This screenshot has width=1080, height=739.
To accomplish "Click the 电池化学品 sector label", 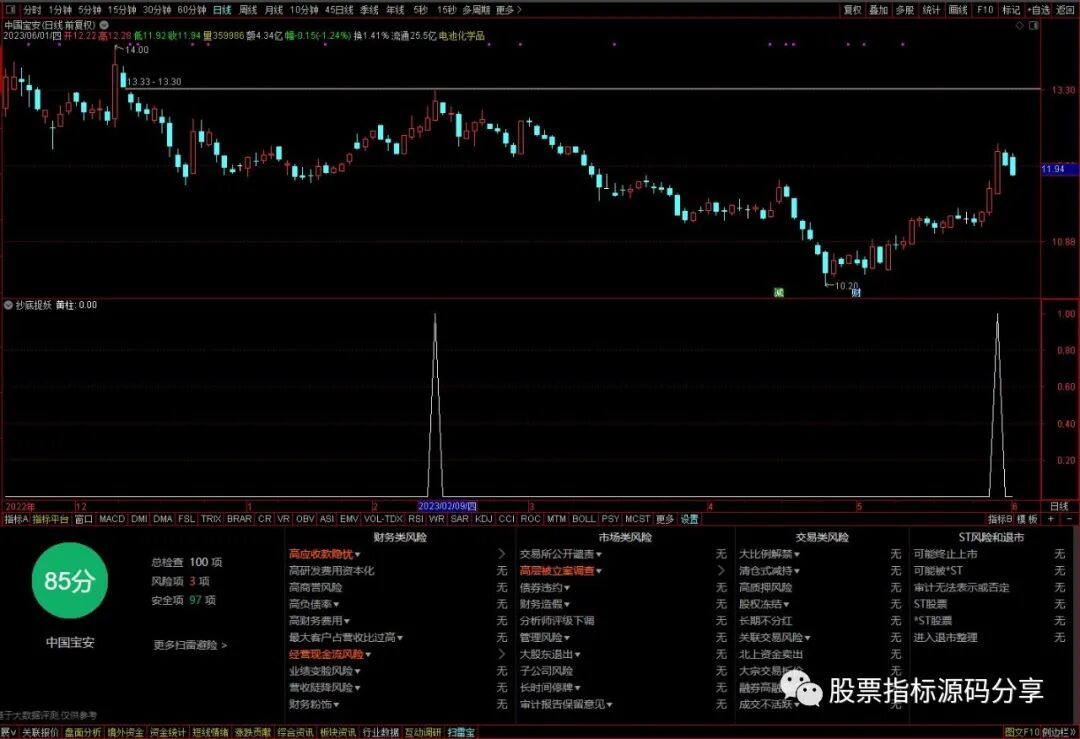I will click(461, 35).
